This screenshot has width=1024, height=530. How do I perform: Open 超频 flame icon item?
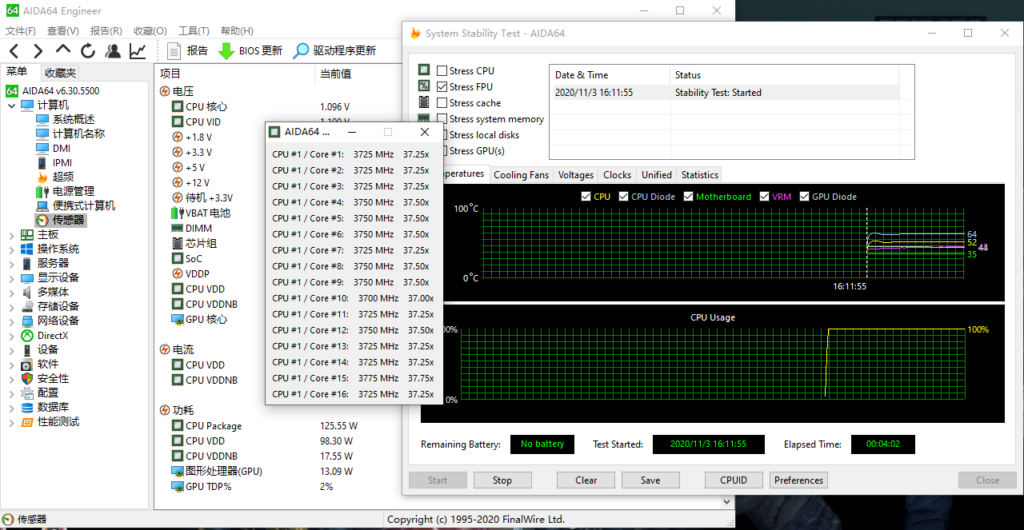click(55, 177)
